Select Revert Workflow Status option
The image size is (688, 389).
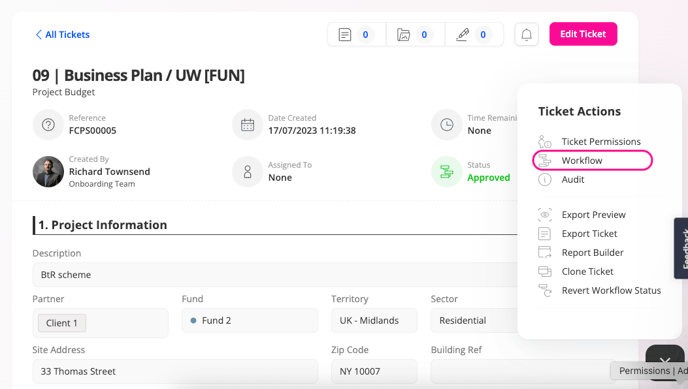[599, 290]
